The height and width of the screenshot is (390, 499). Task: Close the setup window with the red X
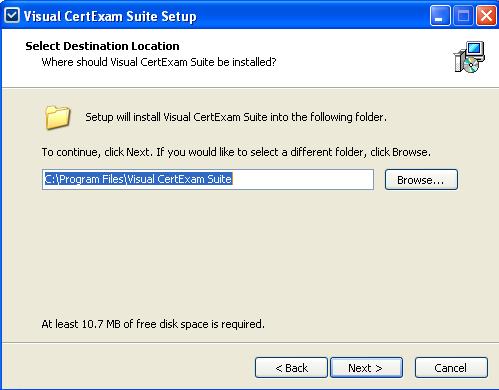pyautogui.click(x=486, y=15)
